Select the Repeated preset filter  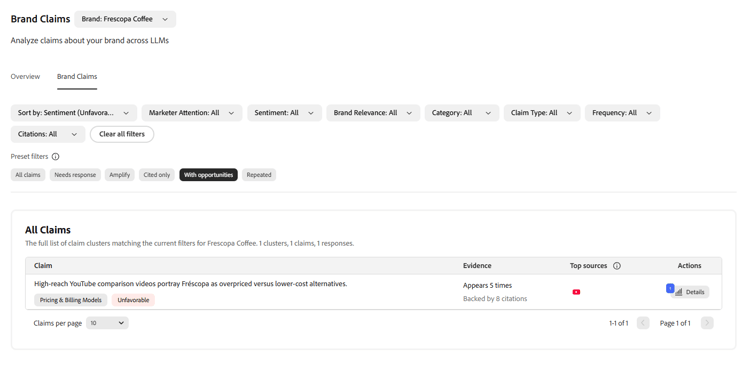pyautogui.click(x=259, y=175)
